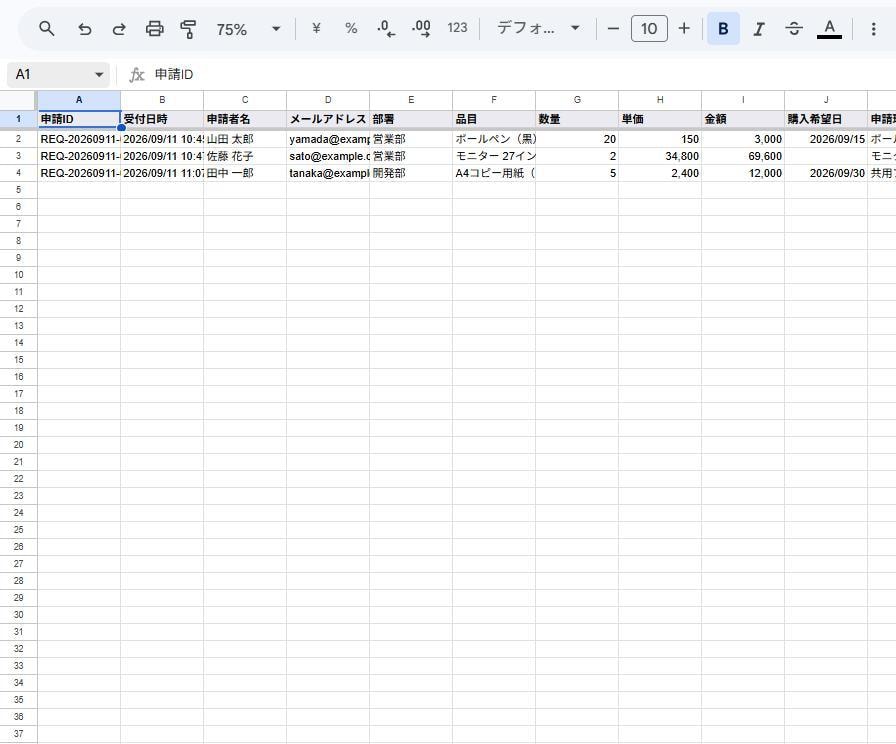The image size is (896, 744).
Task: Click the search magnifier icon in toolbar
Action: coord(46,28)
